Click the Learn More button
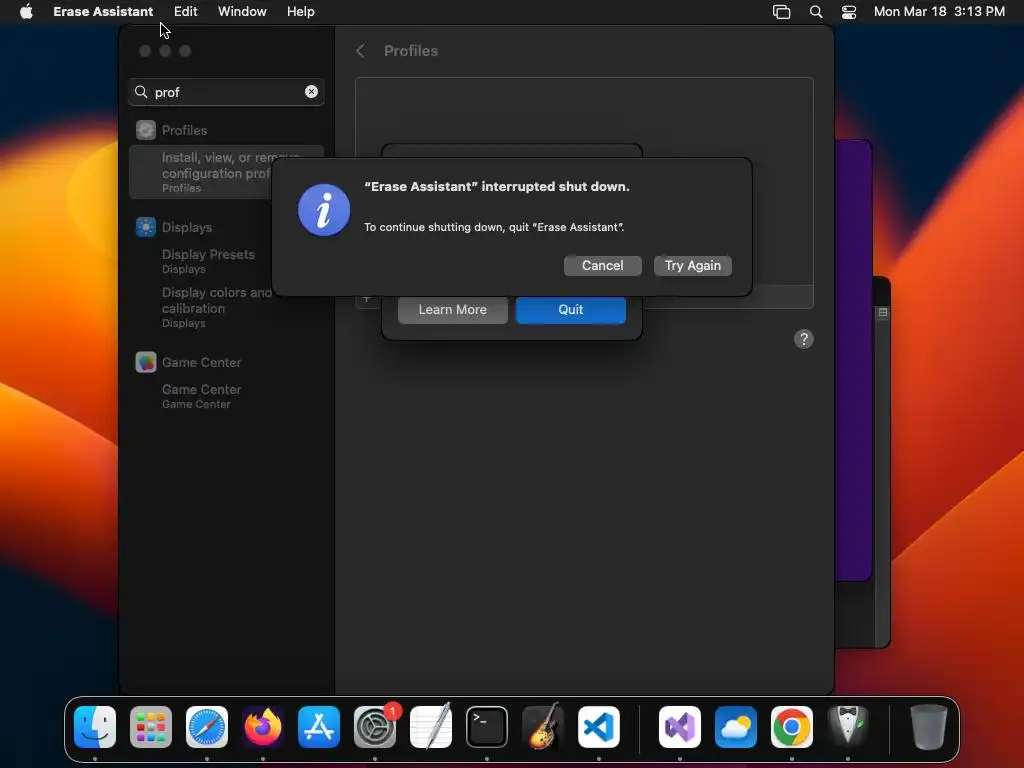The width and height of the screenshot is (1024, 768). click(453, 310)
